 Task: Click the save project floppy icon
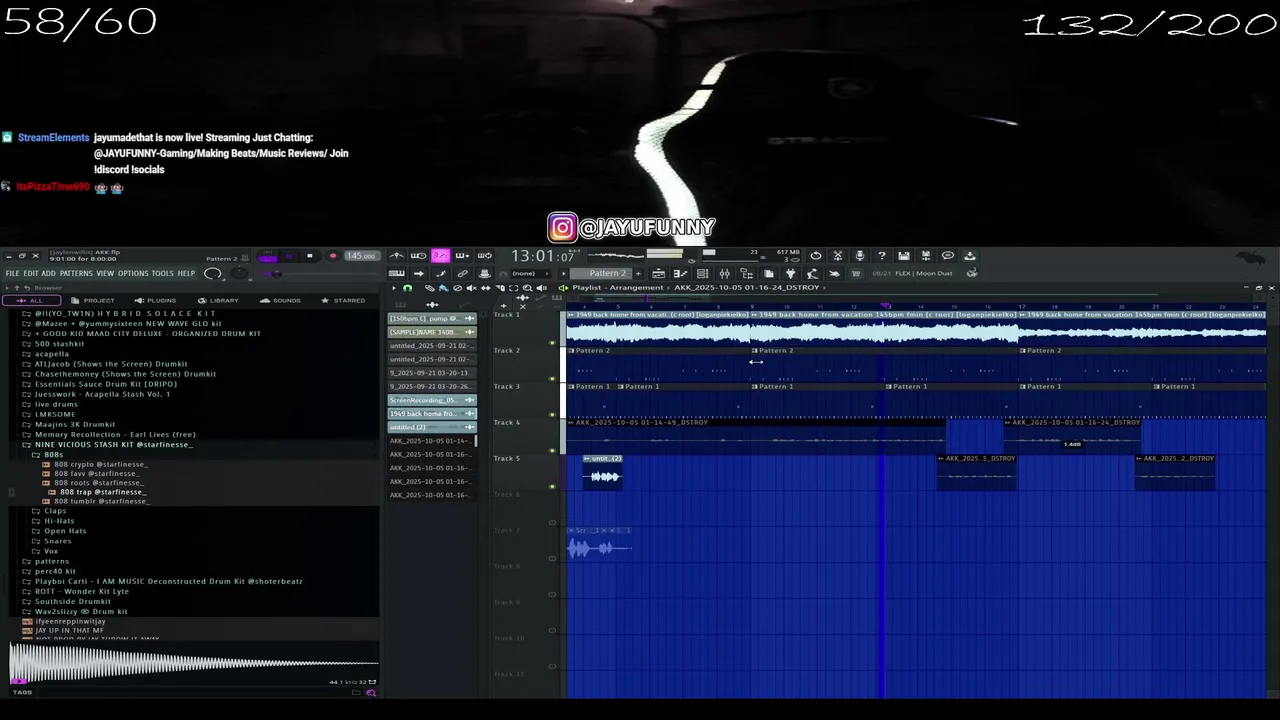pyautogui.click(x=904, y=256)
